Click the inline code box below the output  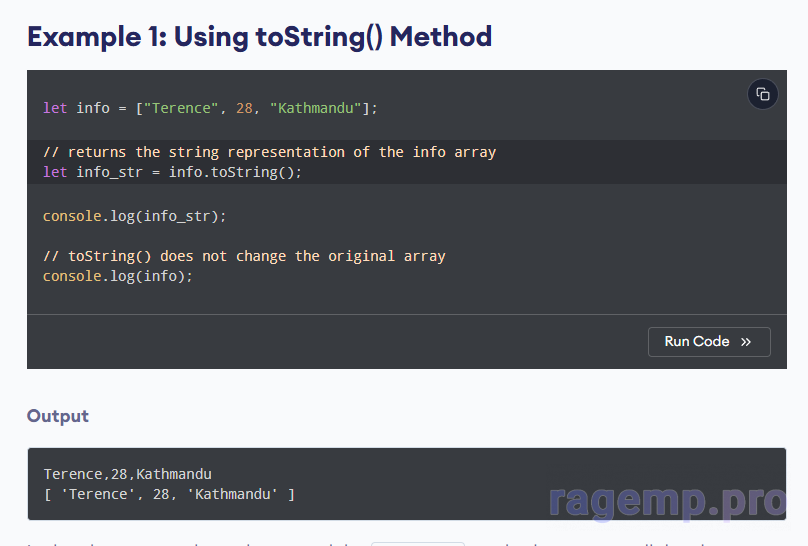pos(417,543)
